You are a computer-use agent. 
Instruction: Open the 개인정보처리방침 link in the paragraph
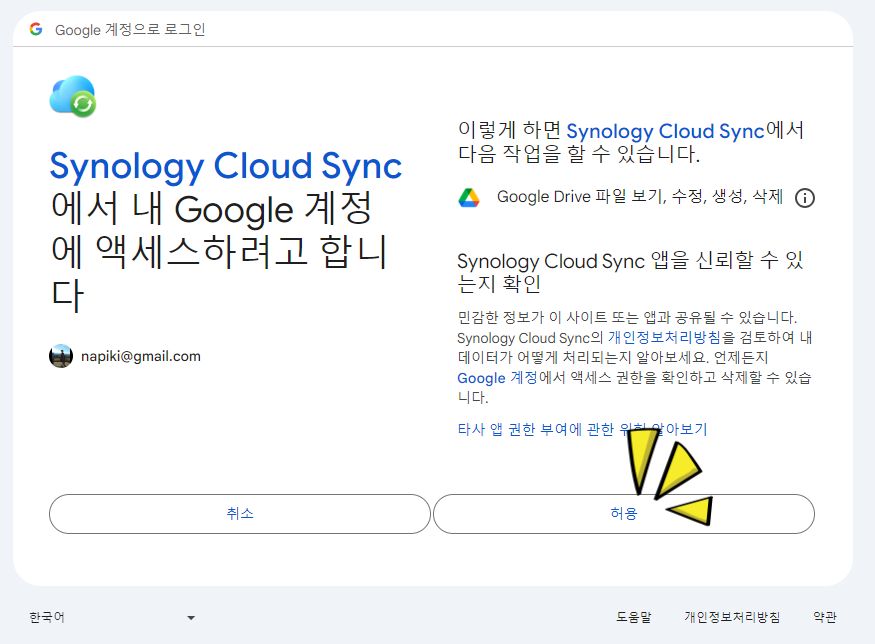pyautogui.click(x=664, y=337)
